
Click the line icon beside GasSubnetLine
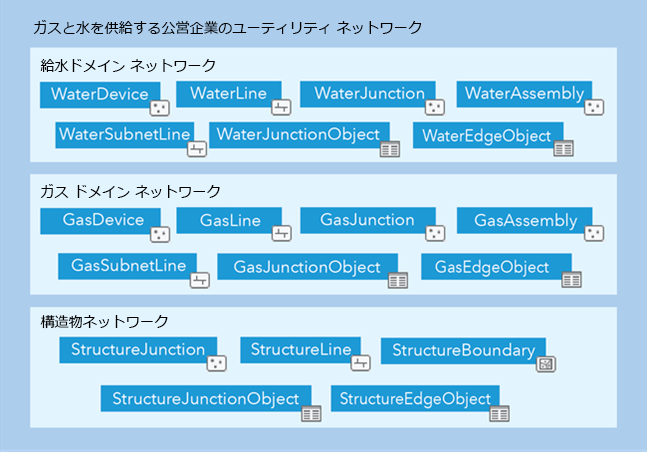200,279
